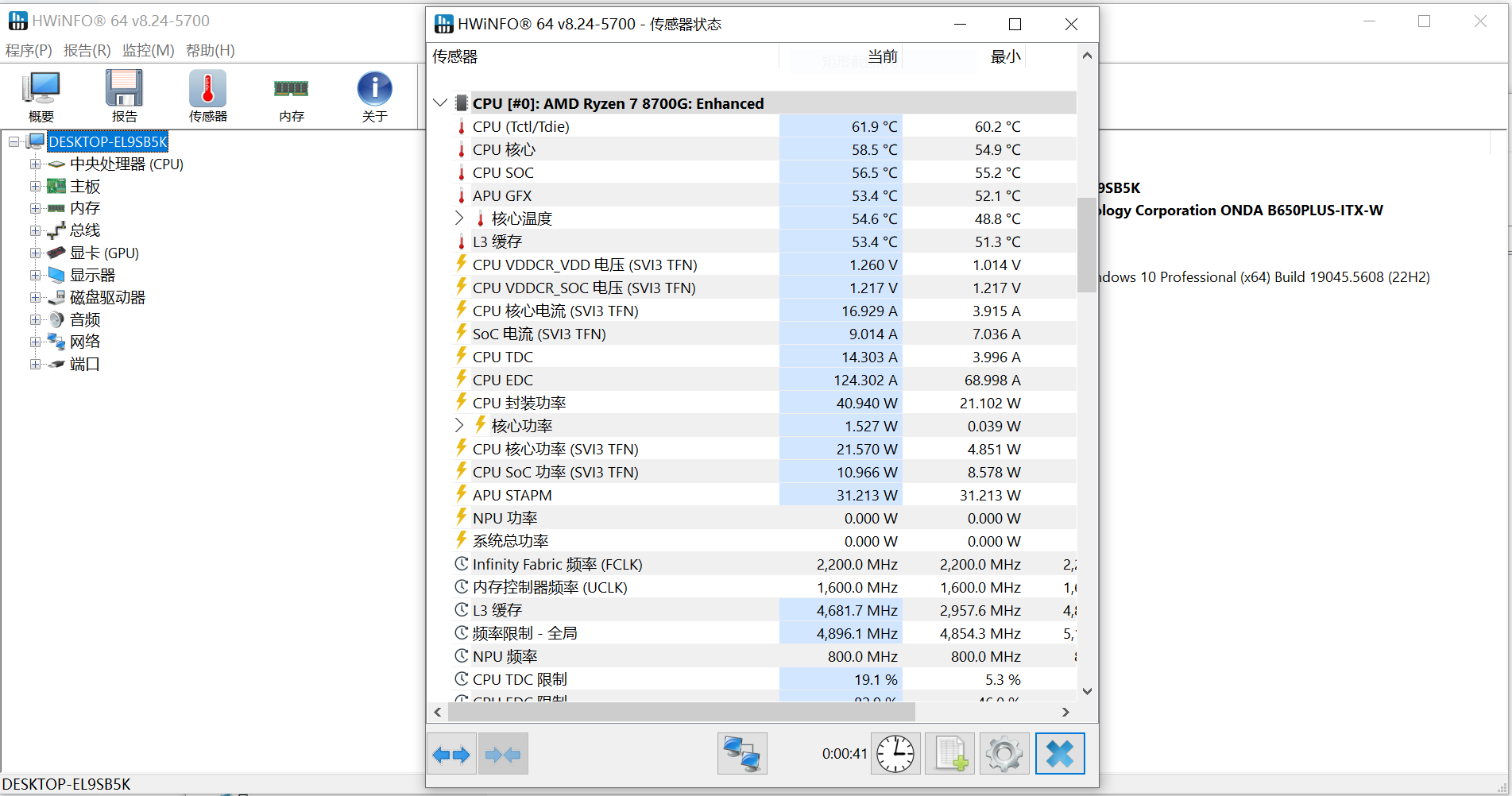Click the 音频 speaker tree icon

(56, 319)
